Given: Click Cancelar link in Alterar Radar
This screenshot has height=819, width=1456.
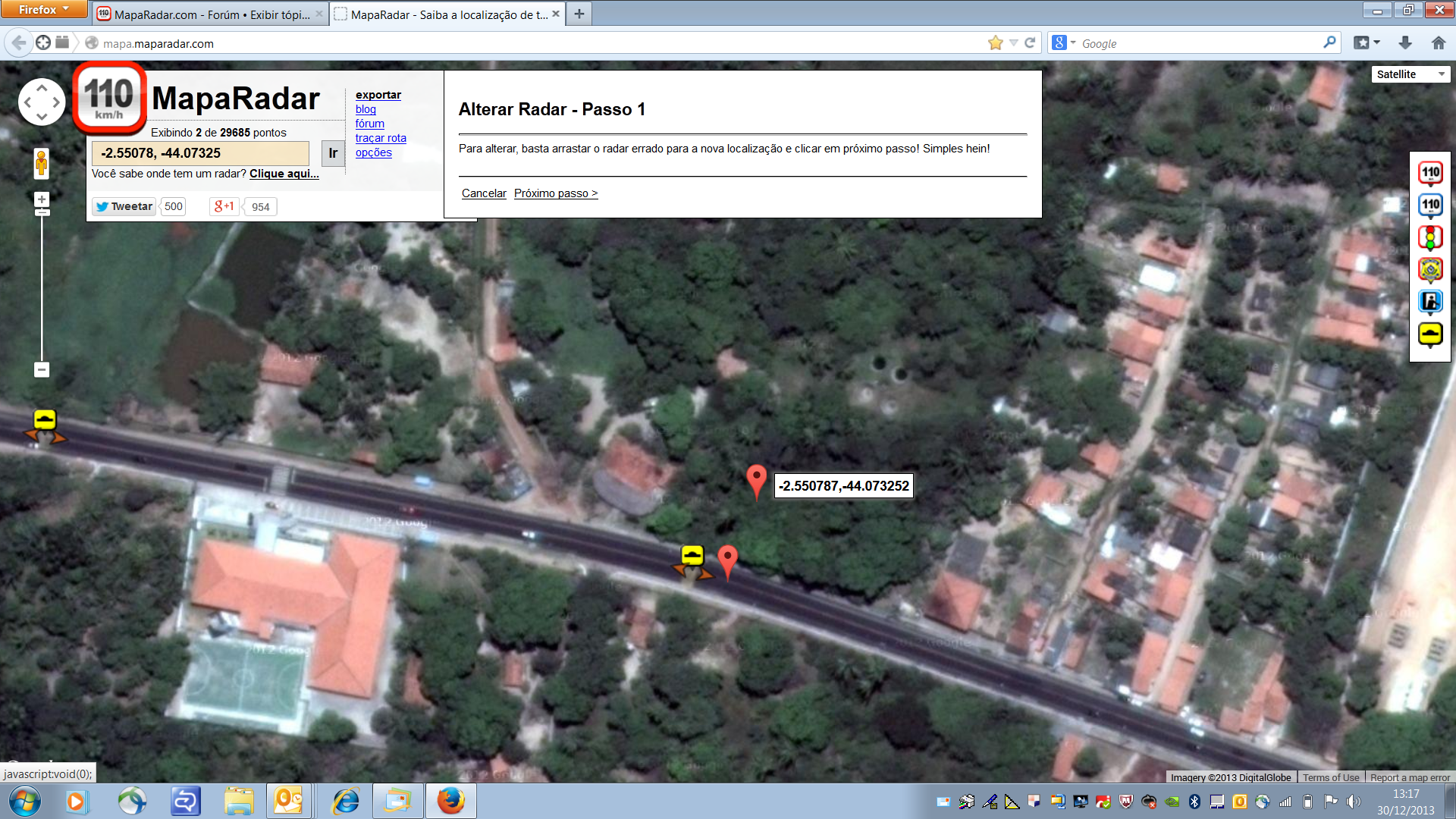Looking at the screenshot, I should [484, 193].
